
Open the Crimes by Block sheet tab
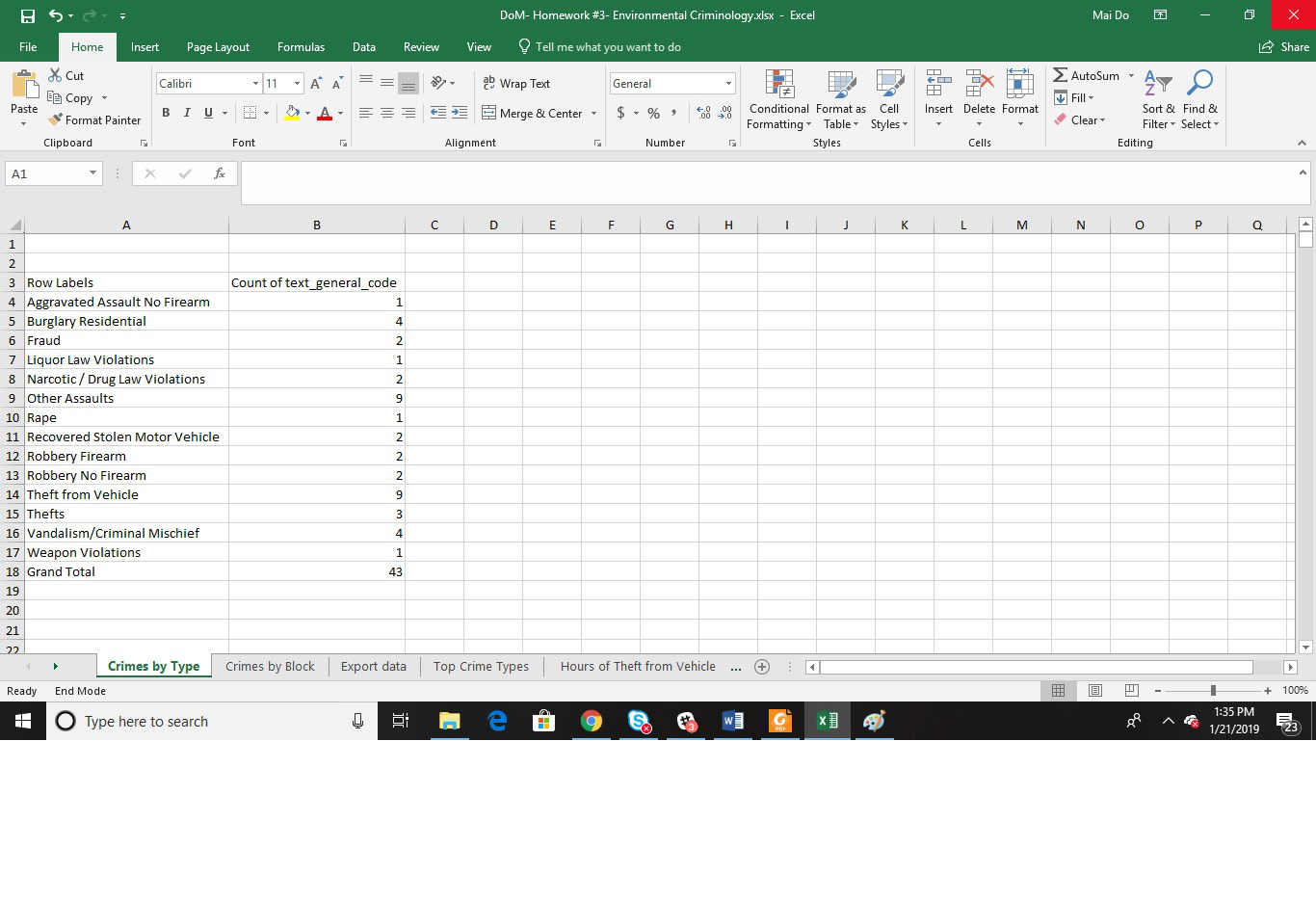point(270,666)
